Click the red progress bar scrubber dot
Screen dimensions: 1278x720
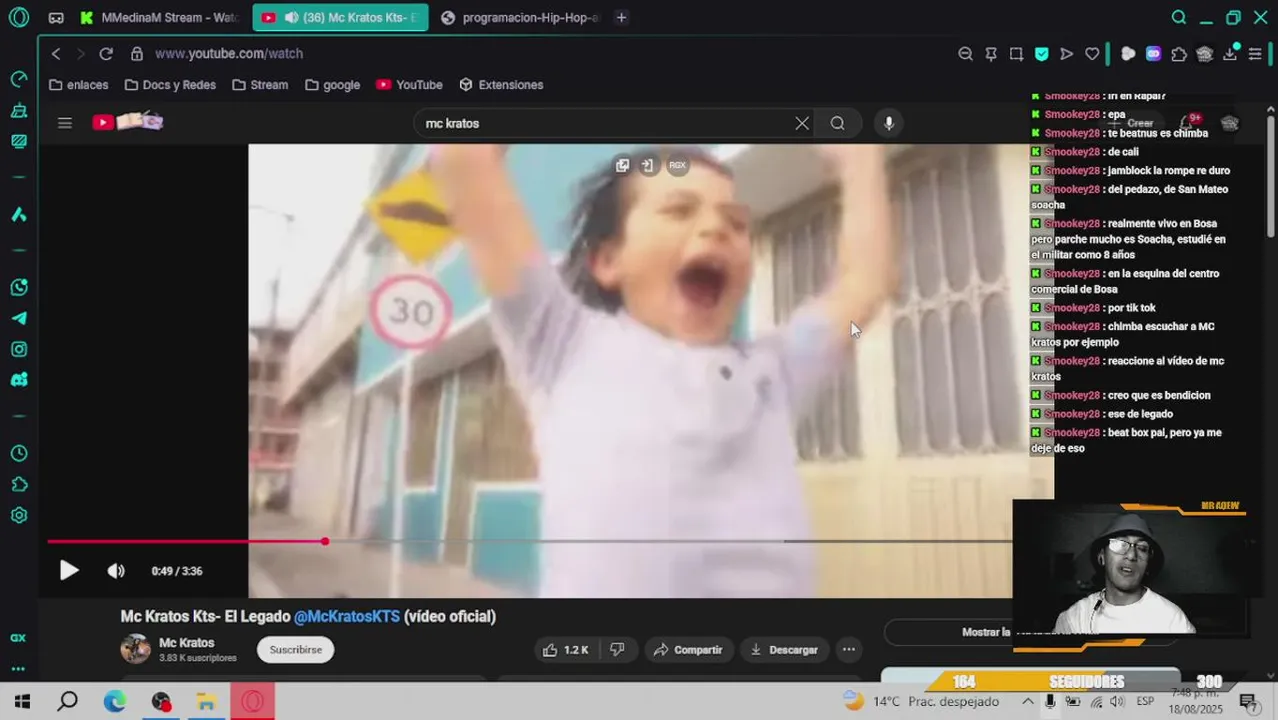click(x=325, y=542)
